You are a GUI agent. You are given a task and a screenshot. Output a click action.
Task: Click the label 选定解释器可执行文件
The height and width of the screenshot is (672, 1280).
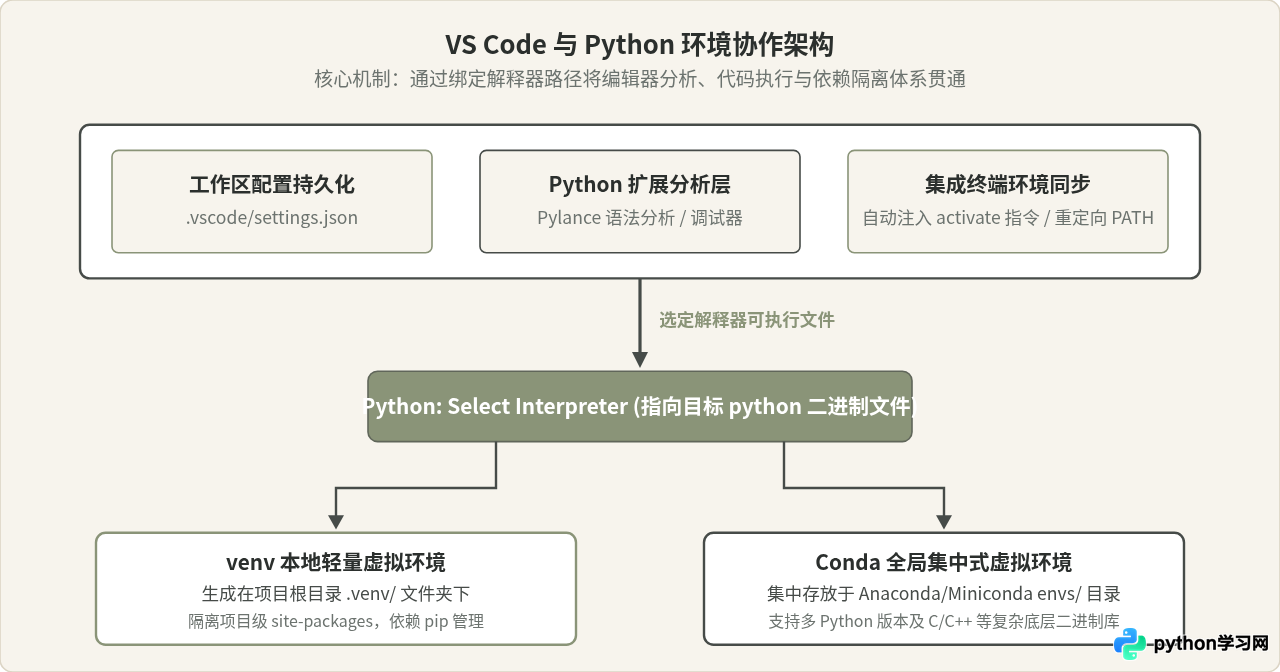tap(747, 320)
